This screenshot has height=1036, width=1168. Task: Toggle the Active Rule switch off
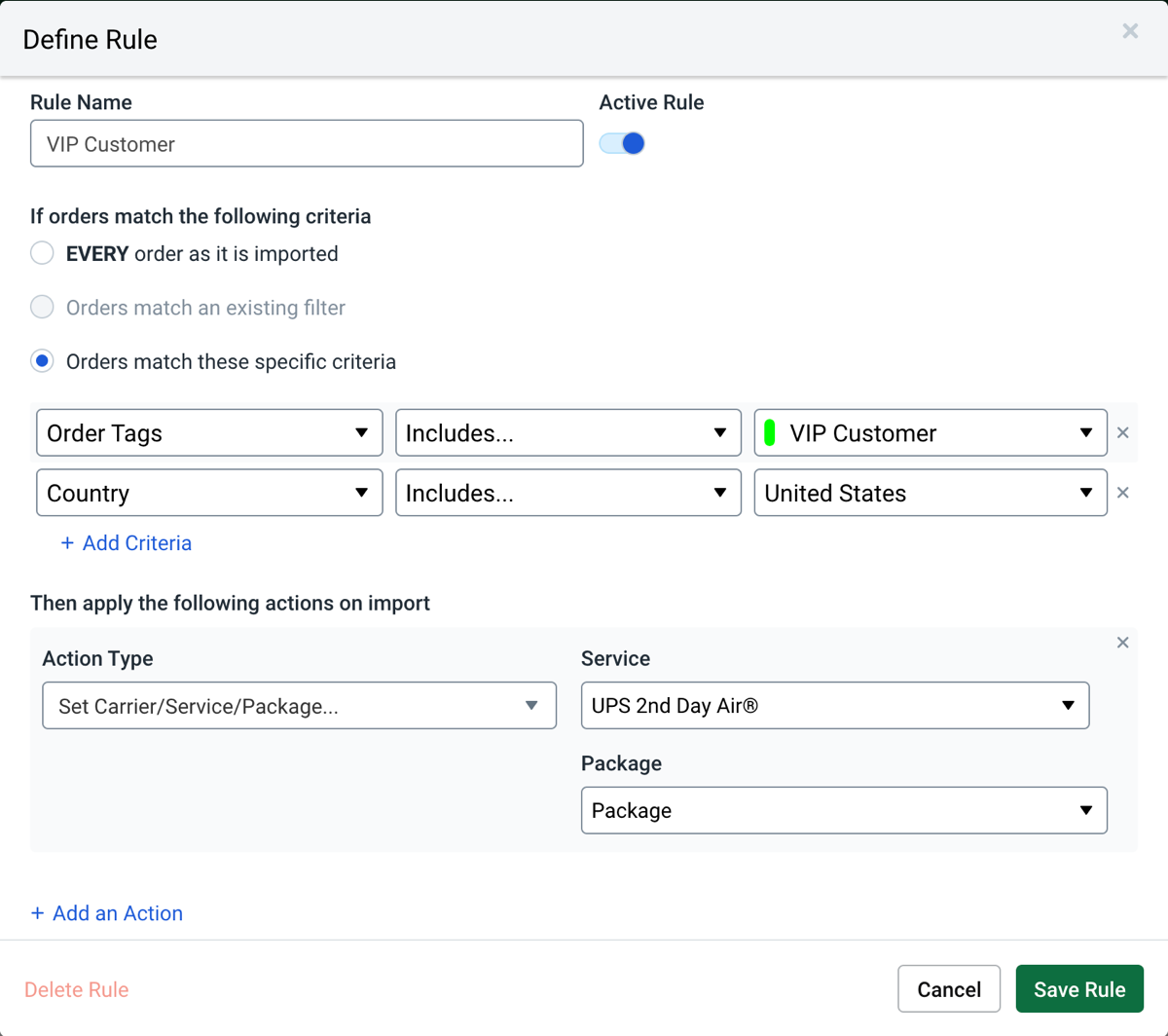623,144
